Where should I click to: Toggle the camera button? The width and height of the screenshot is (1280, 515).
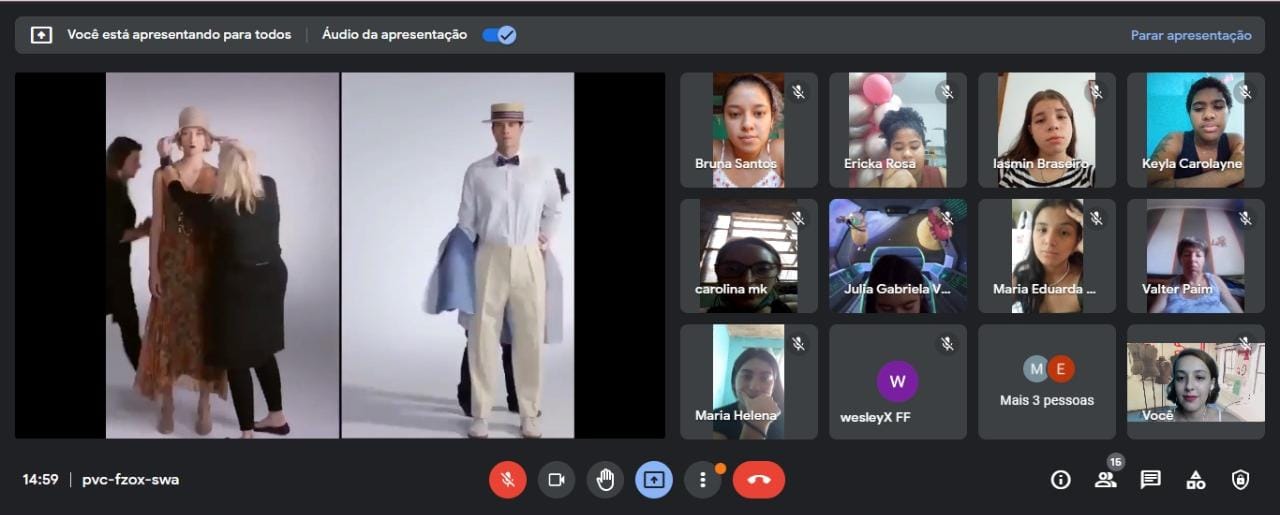556,480
